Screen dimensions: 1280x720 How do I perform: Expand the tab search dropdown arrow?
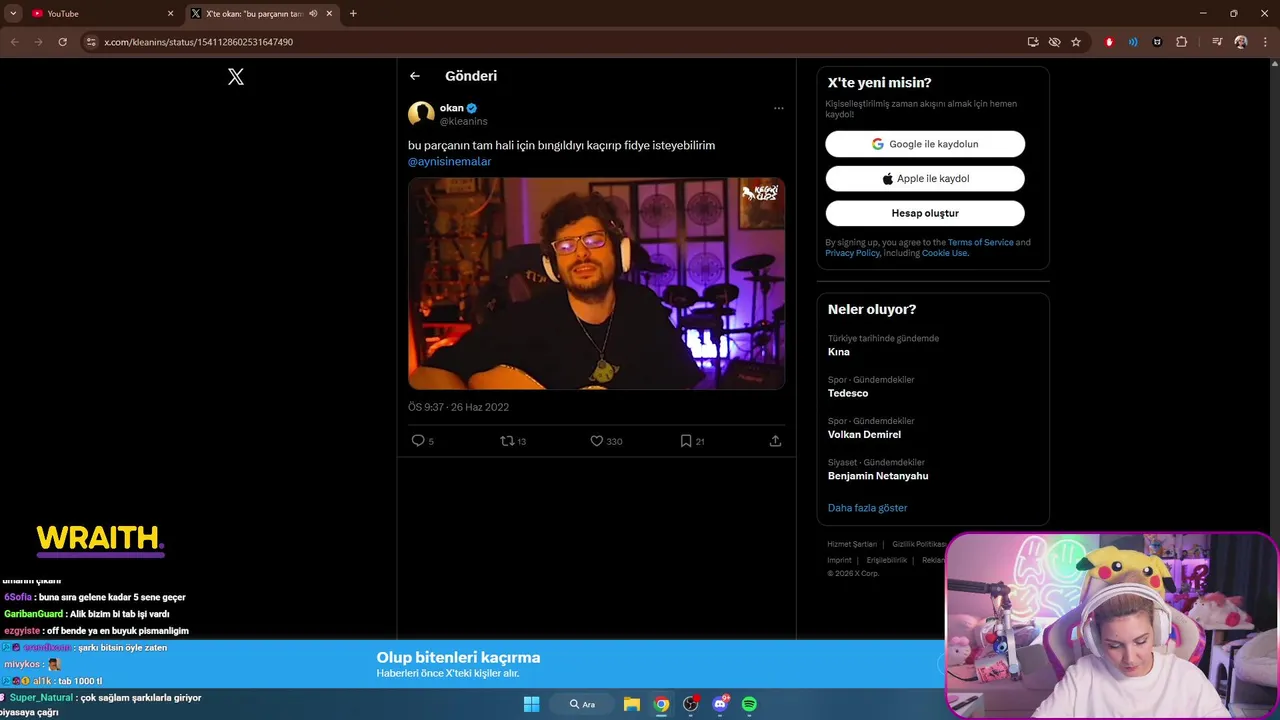(x=13, y=14)
